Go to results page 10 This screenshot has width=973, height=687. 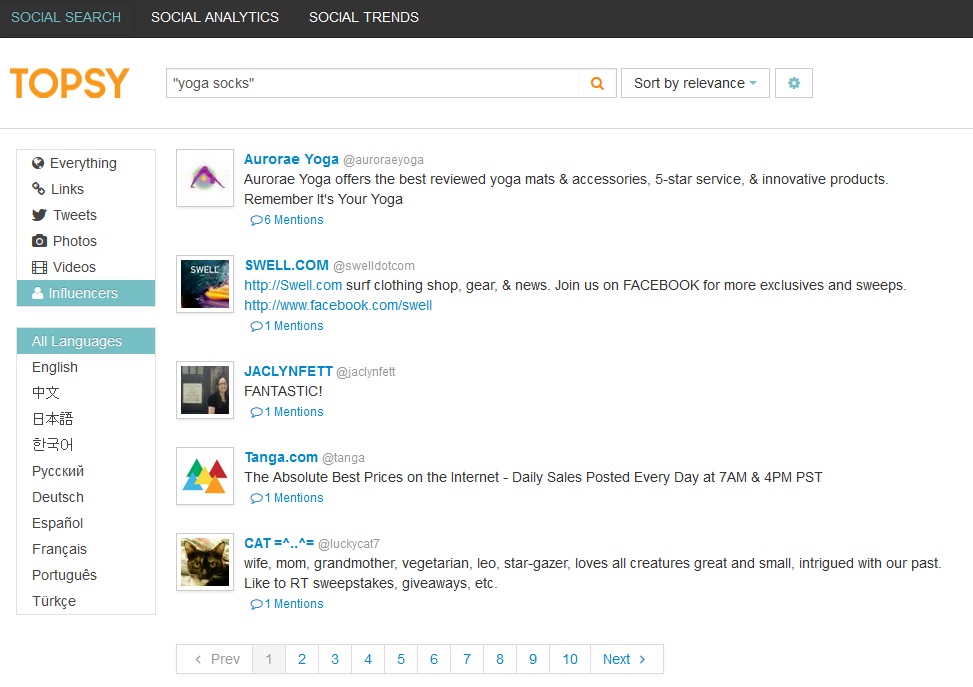(570, 659)
